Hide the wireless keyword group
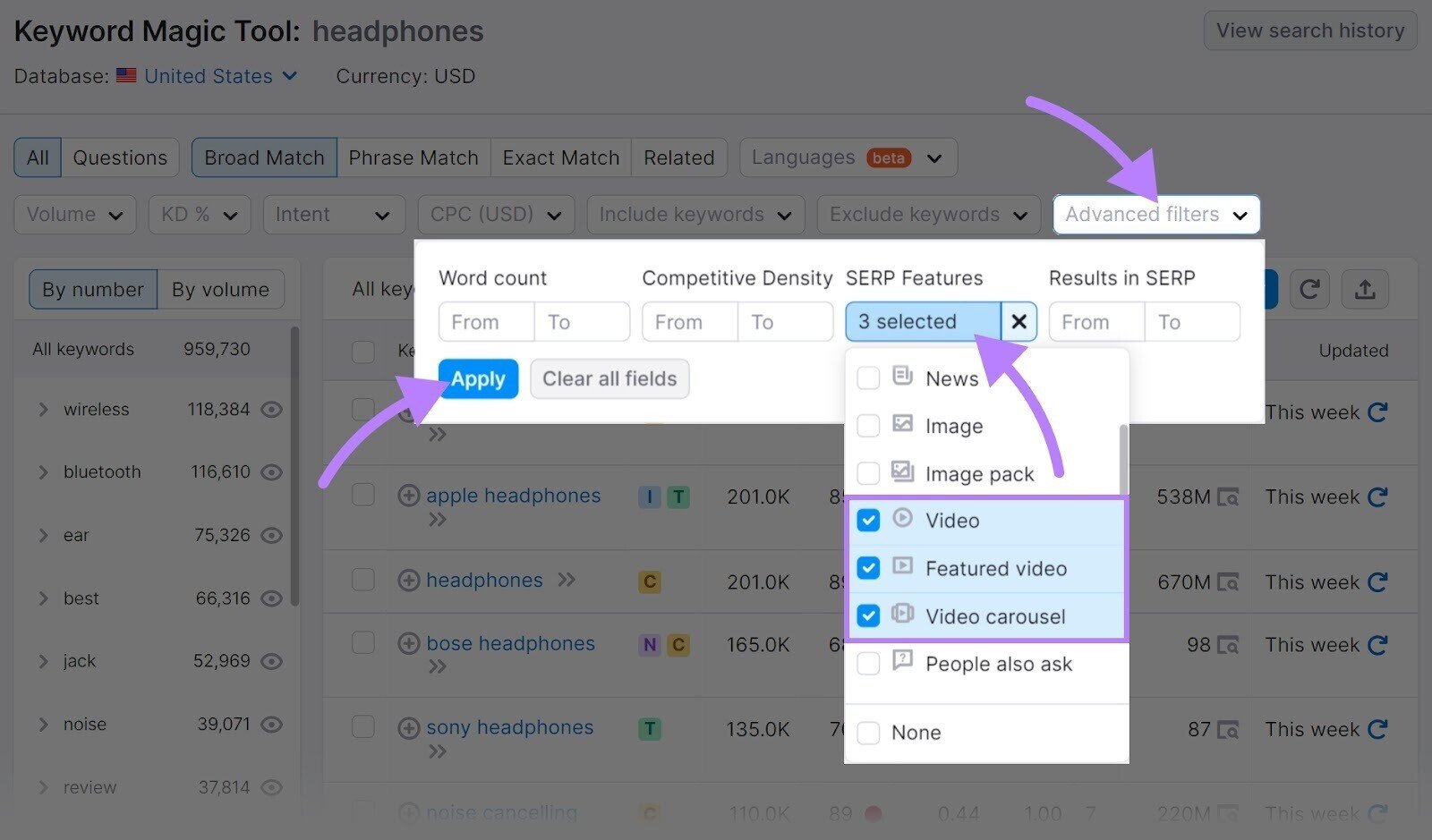 271,410
